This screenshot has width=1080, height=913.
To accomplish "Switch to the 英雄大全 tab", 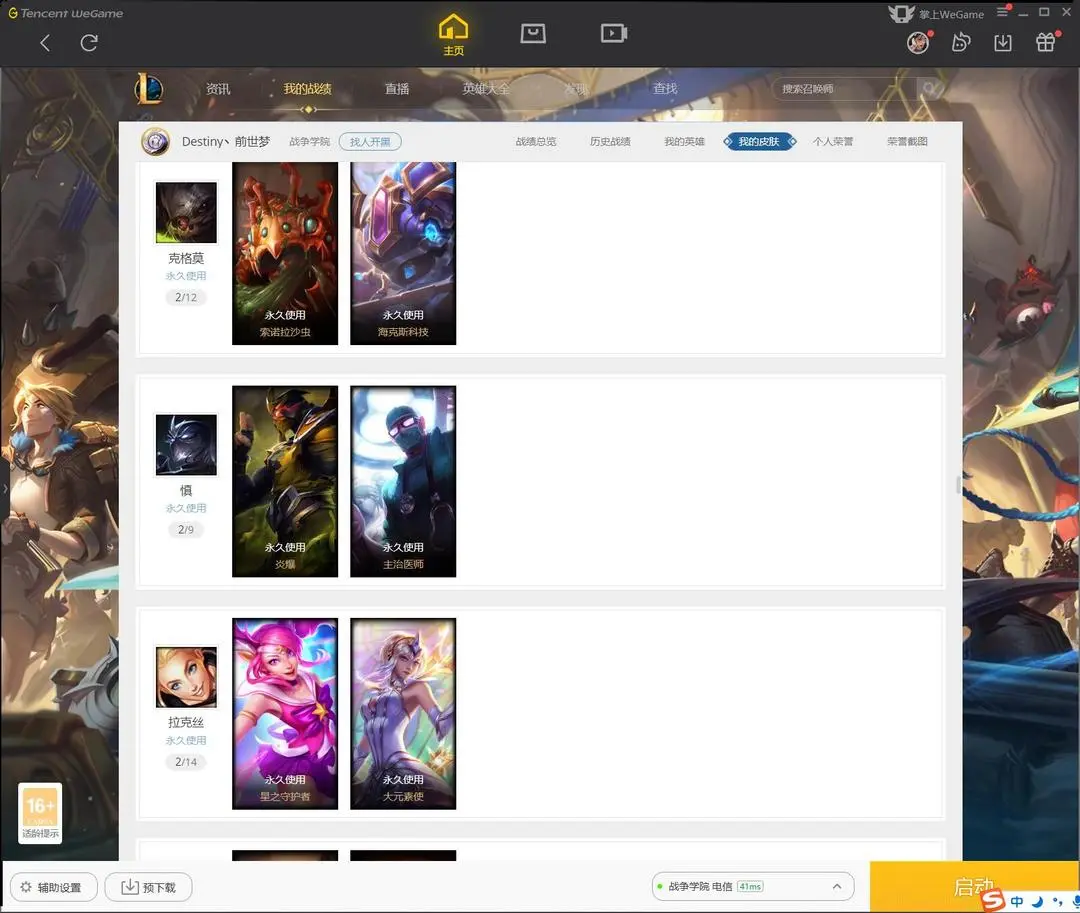I will tap(486, 89).
